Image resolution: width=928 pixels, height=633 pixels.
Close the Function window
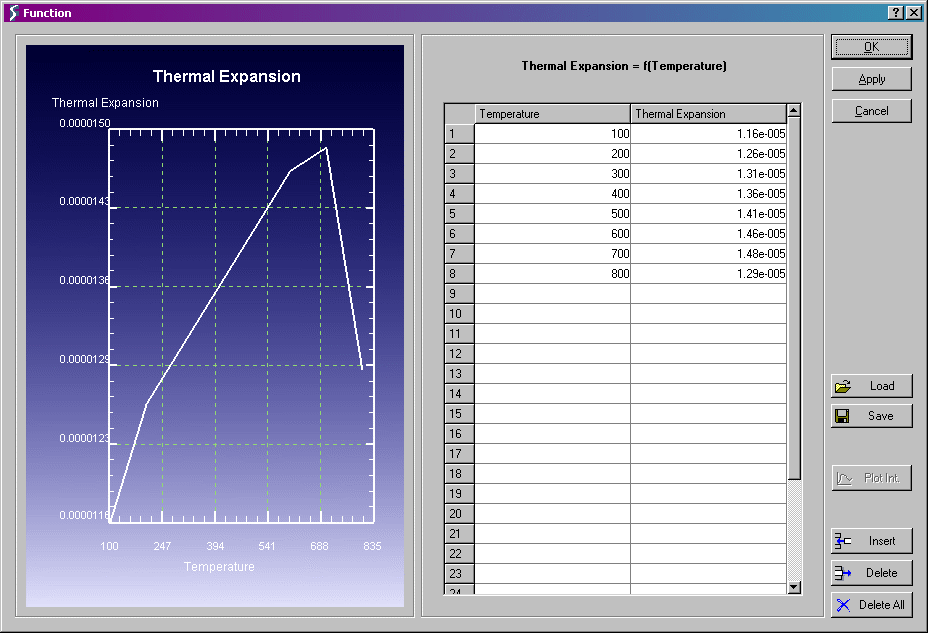(913, 12)
